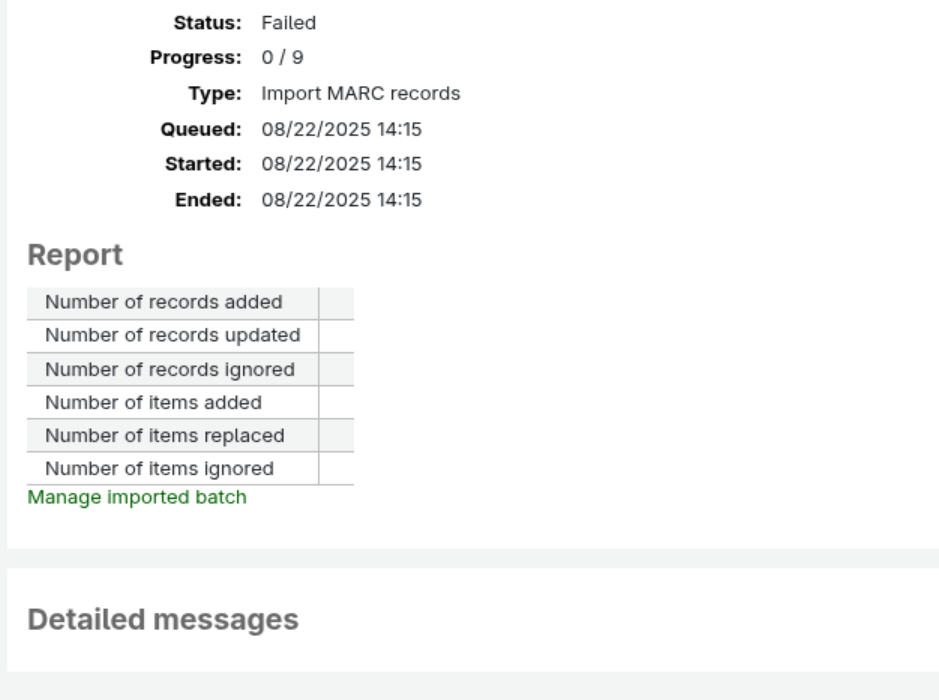939x700 pixels.
Task: Click the Started date and time value
Action: pos(341,164)
